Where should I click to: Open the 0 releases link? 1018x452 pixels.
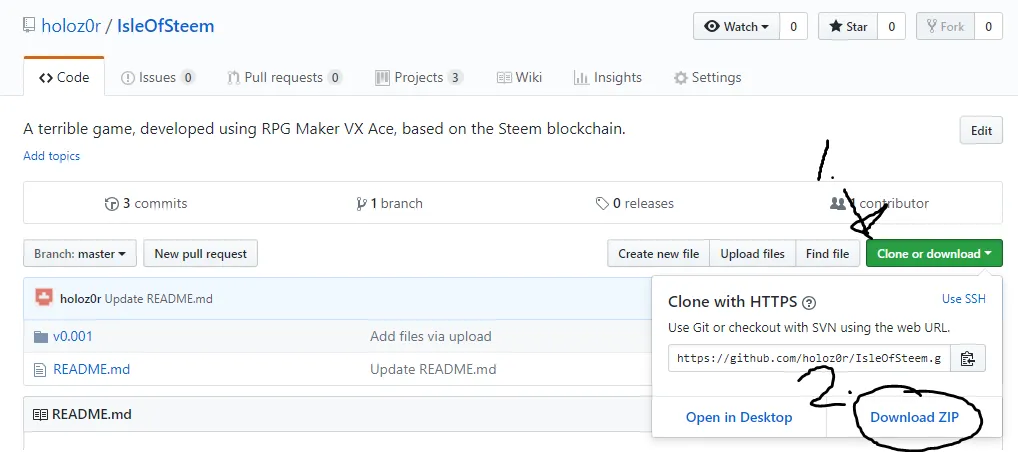coord(634,203)
